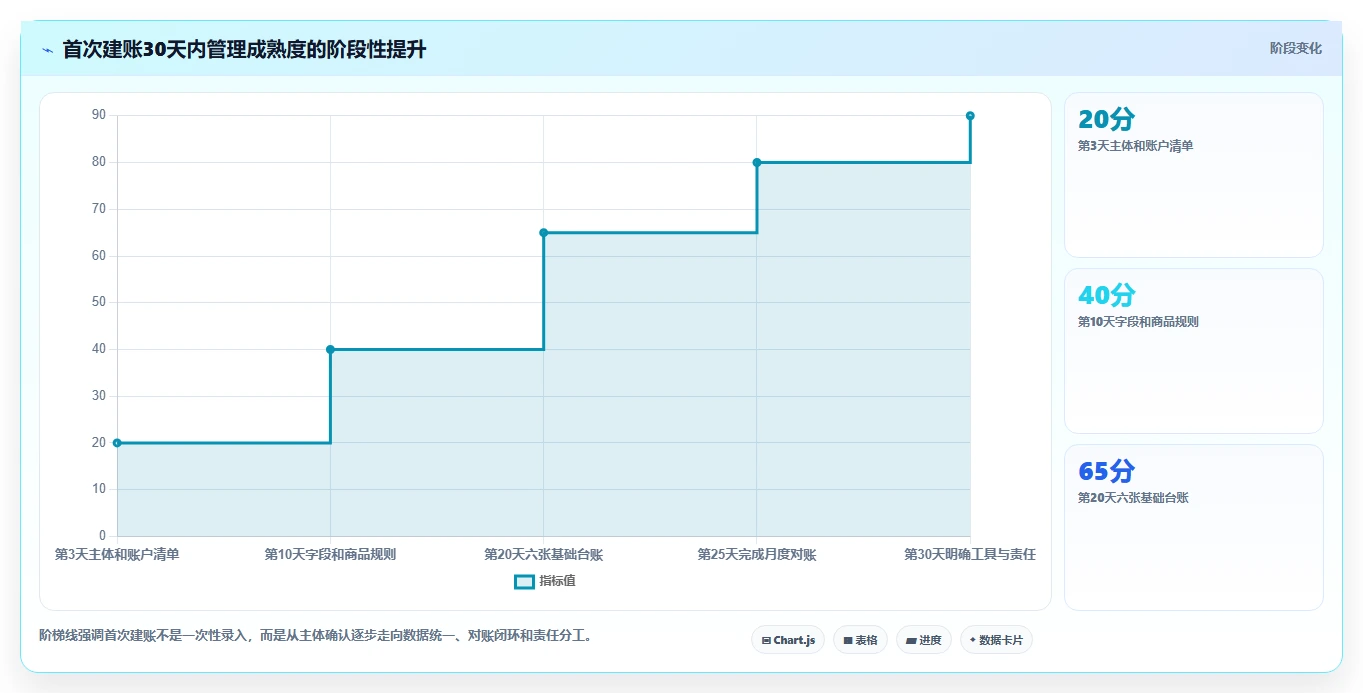
Task: Click the 阶段变化 label in header
Action: [x=1295, y=48]
